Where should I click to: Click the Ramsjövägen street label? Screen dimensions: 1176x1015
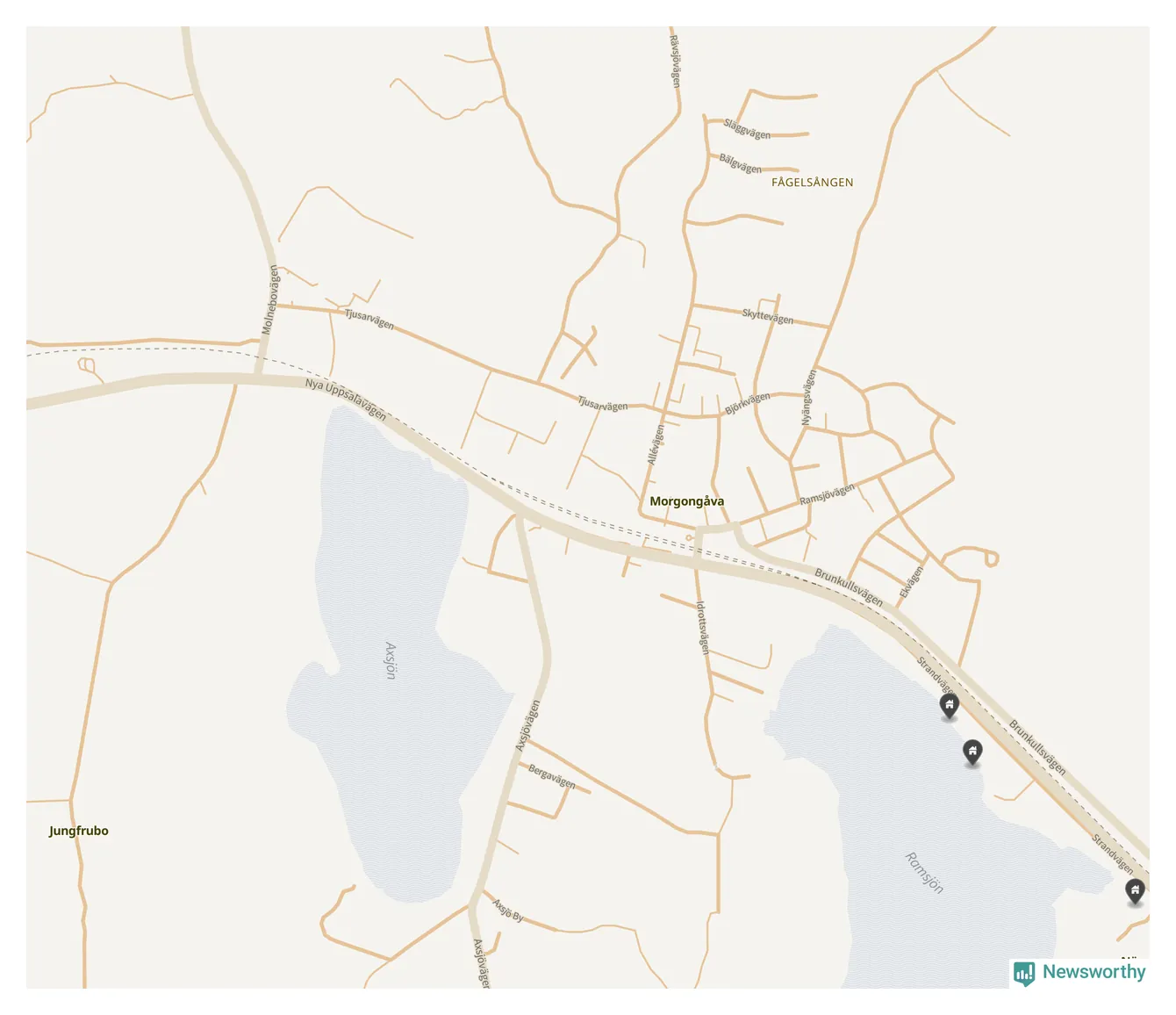click(x=827, y=494)
